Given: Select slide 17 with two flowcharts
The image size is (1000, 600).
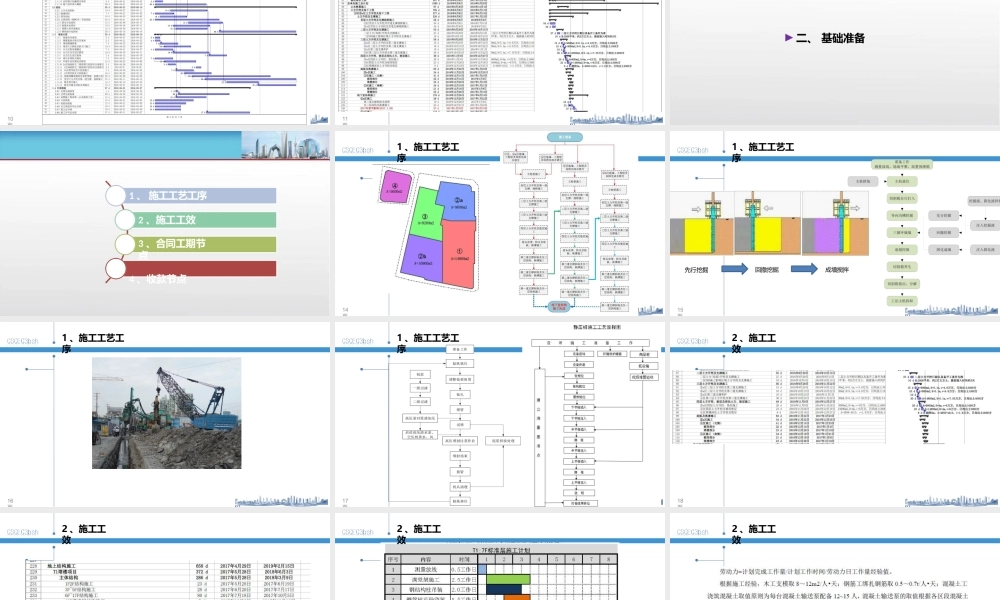Looking at the screenshot, I should [500, 414].
